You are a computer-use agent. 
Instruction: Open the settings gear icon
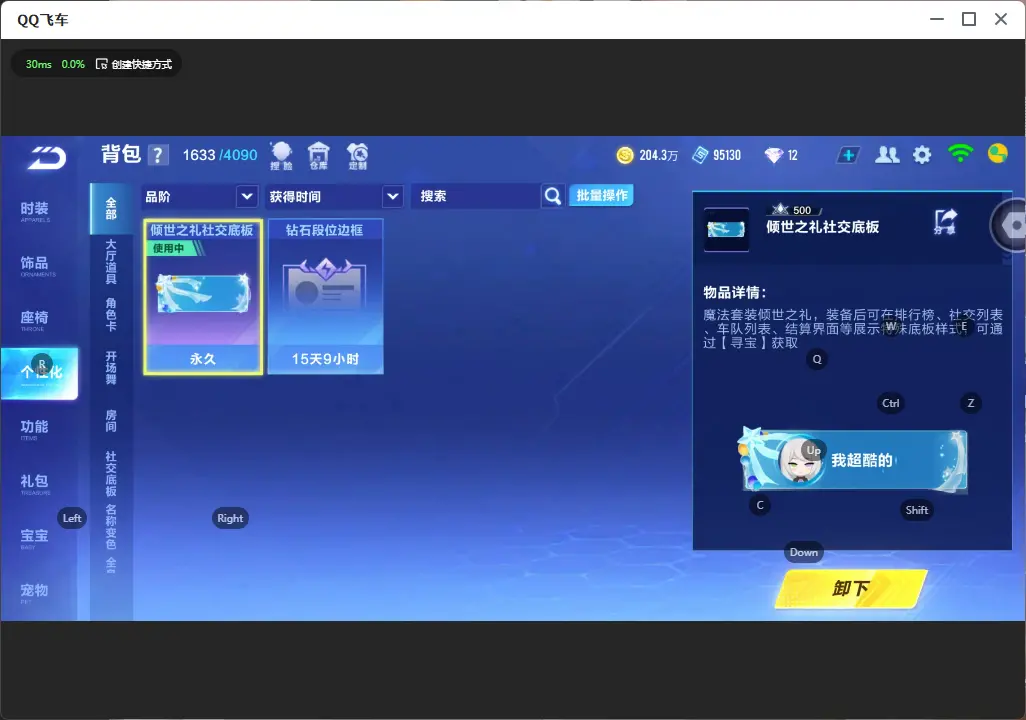pyautogui.click(x=922, y=155)
